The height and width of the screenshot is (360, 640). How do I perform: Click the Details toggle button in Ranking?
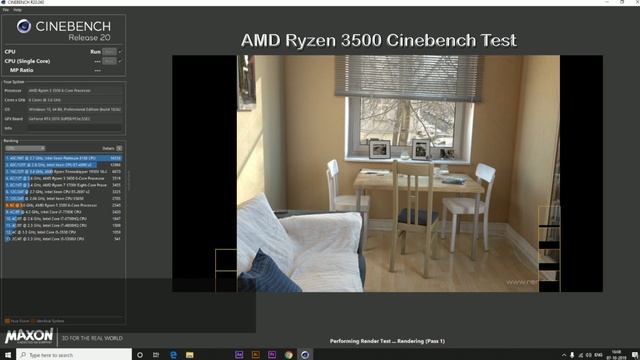coord(119,148)
